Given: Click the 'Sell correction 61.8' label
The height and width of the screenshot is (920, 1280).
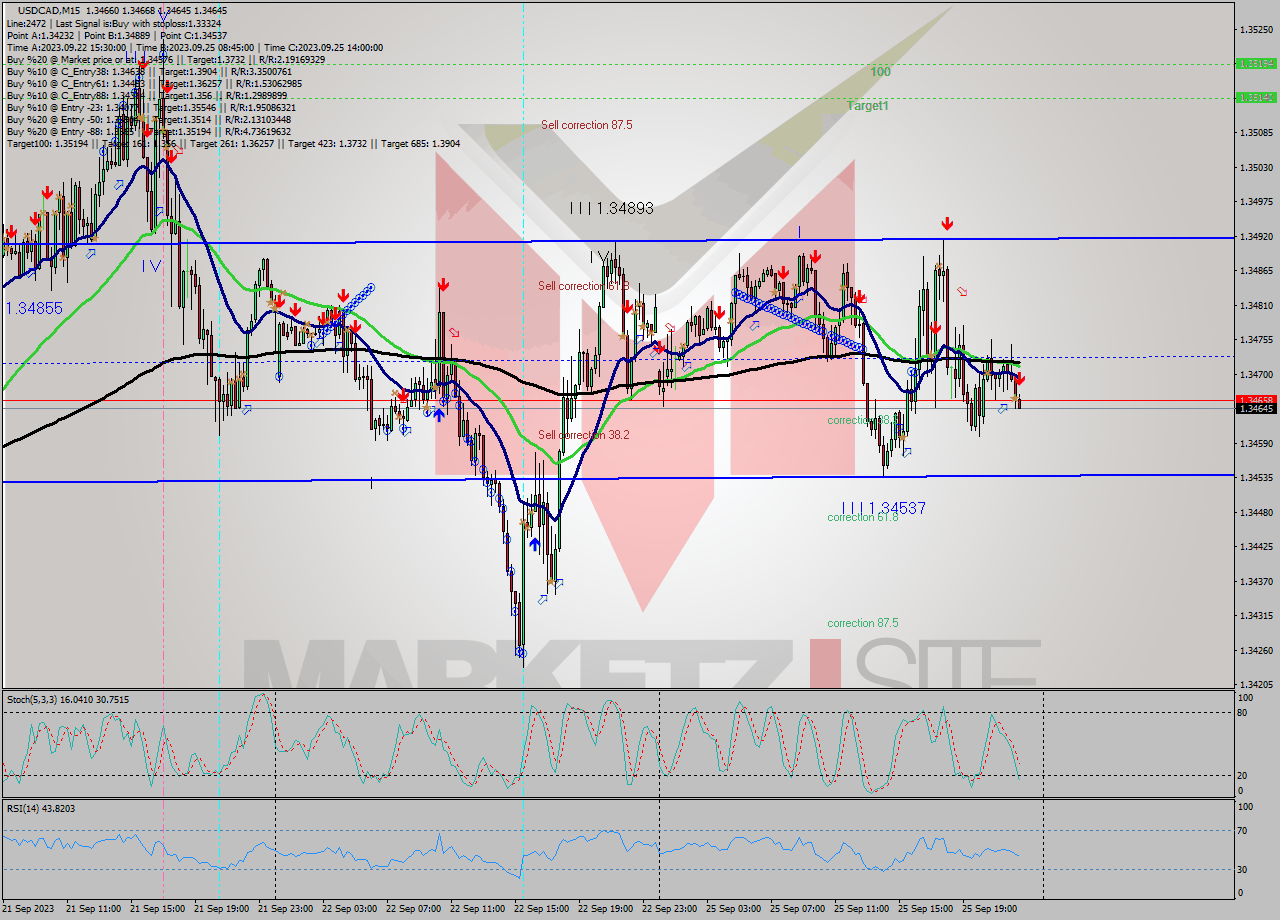Looking at the screenshot, I should (x=583, y=286).
